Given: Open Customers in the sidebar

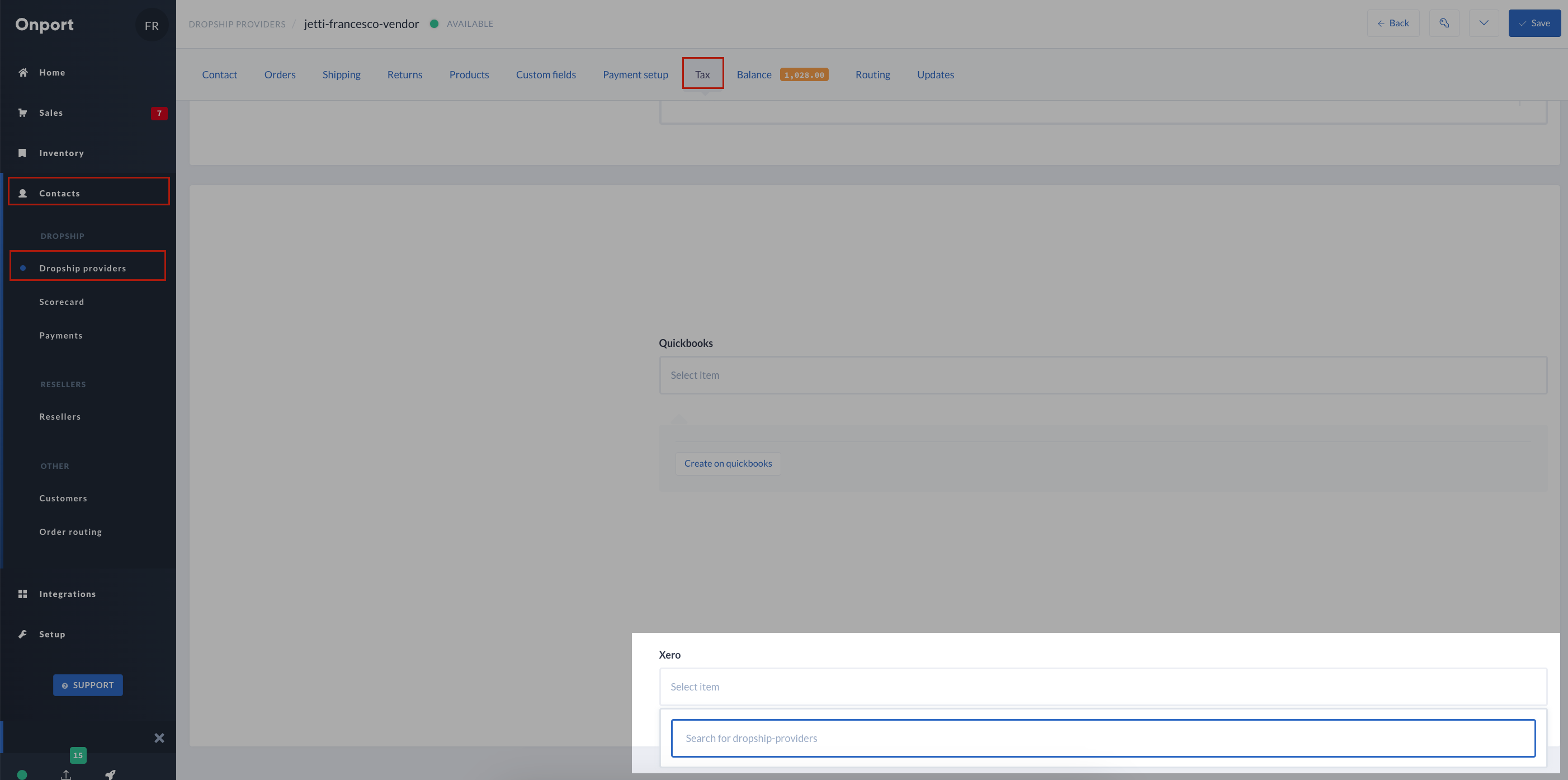Looking at the screenshot, I should coord(63,498).
